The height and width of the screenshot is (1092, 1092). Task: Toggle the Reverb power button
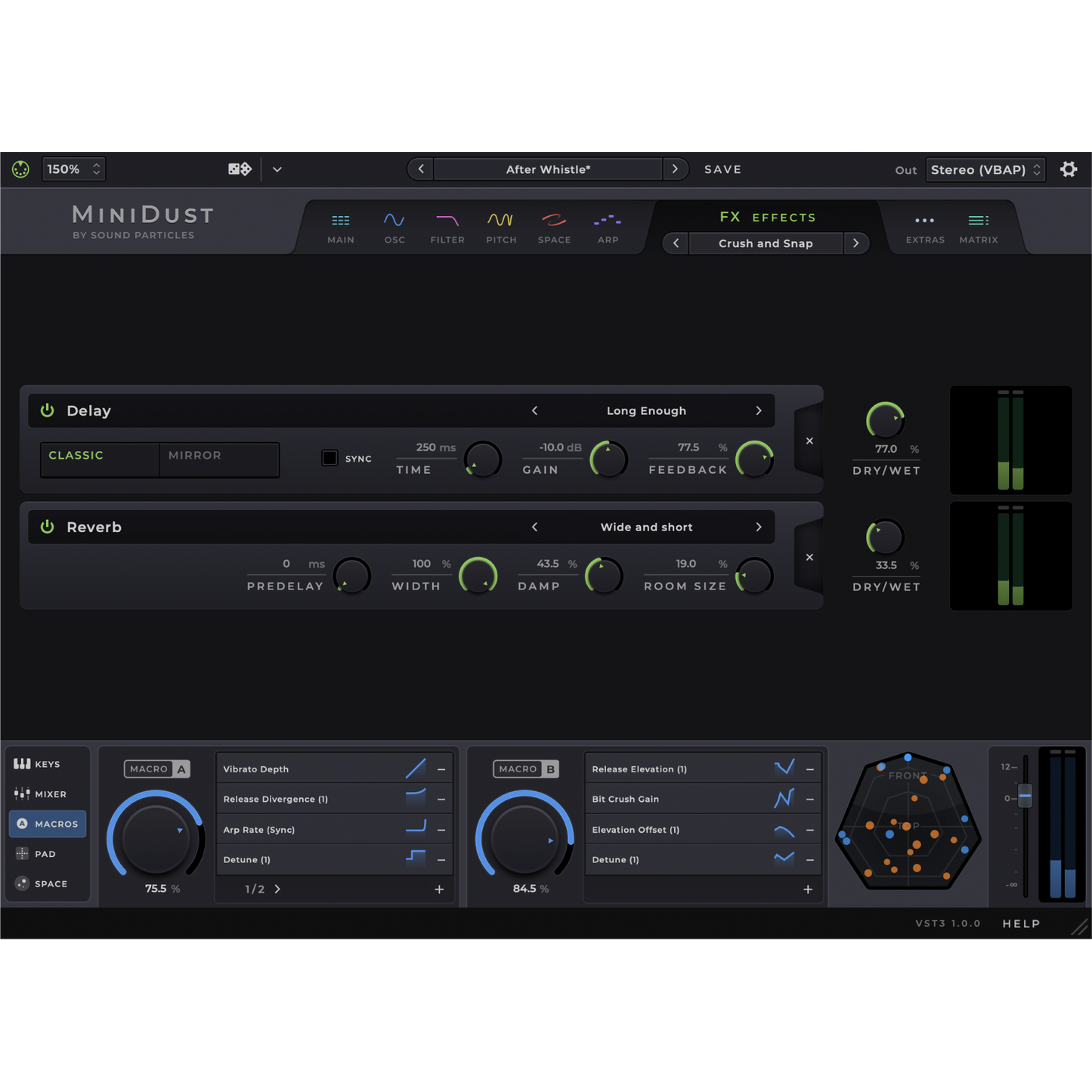click(x=48, y=527)
